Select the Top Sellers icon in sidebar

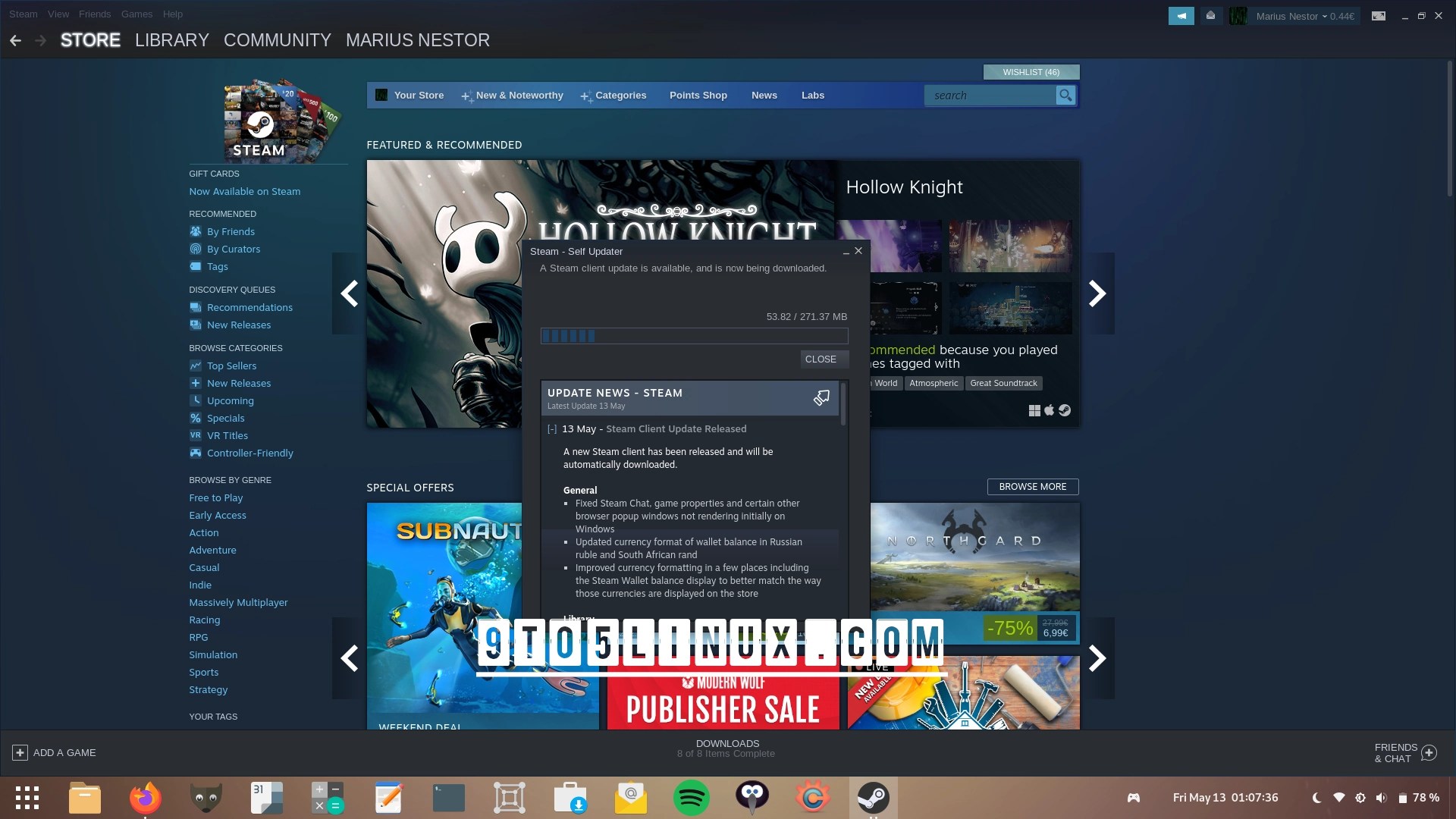tap(196, 366)
